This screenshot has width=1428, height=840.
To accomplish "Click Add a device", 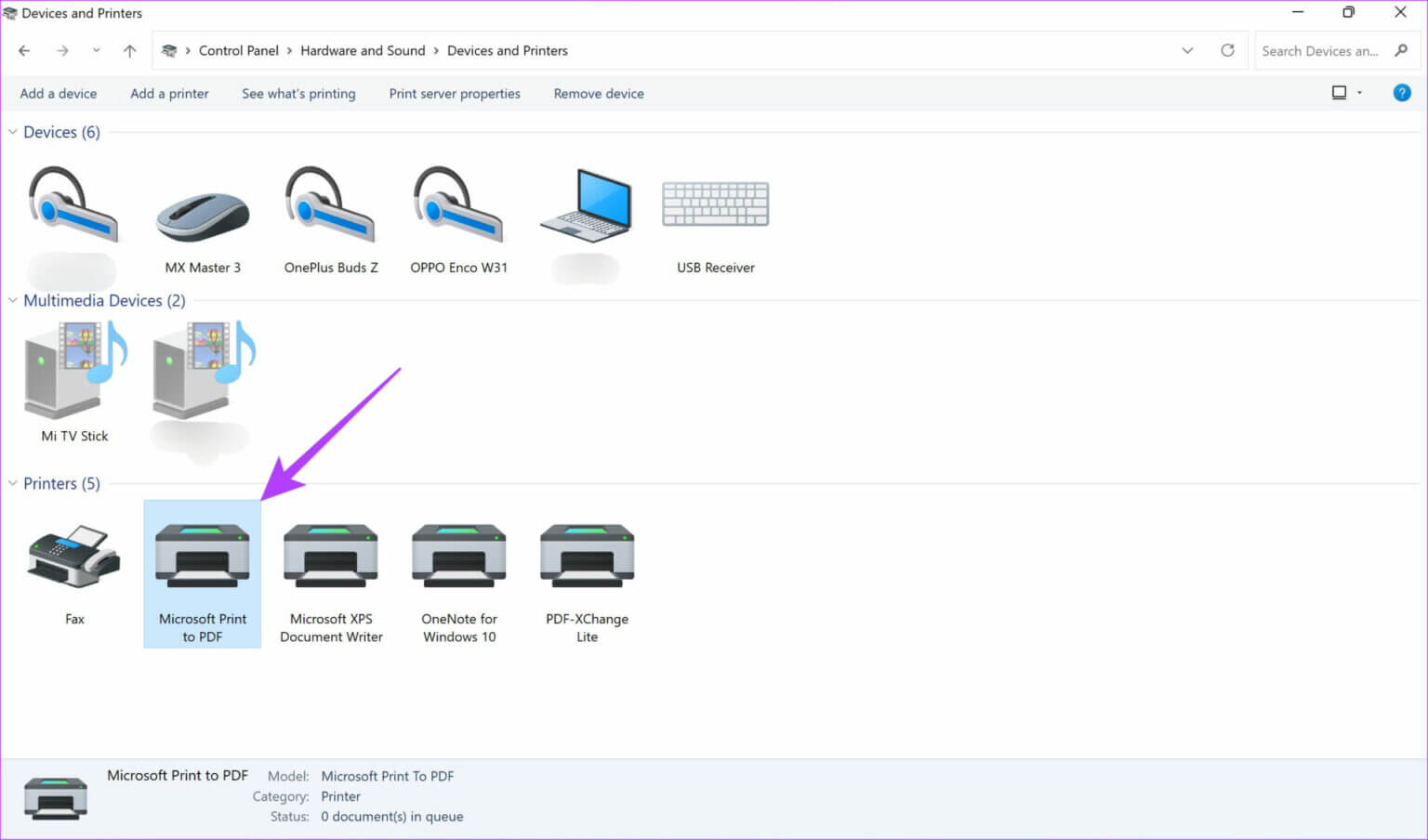I will coord(59,93).
